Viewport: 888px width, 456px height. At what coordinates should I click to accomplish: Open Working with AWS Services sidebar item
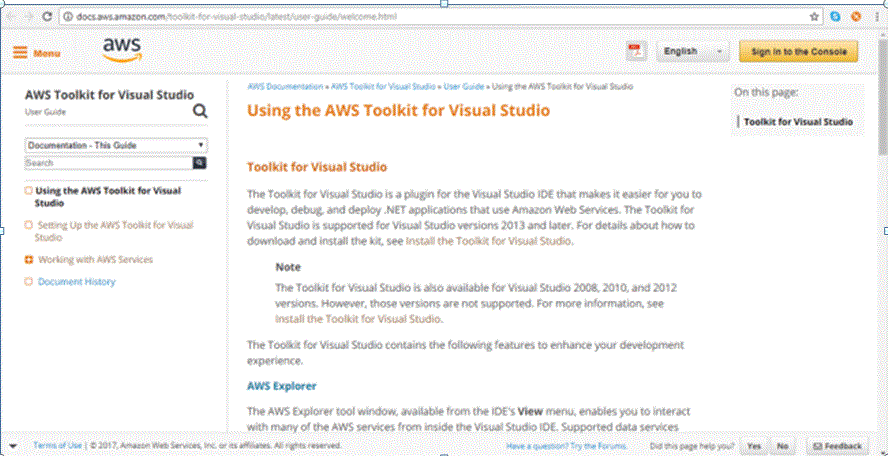click(x=95, y=259)
